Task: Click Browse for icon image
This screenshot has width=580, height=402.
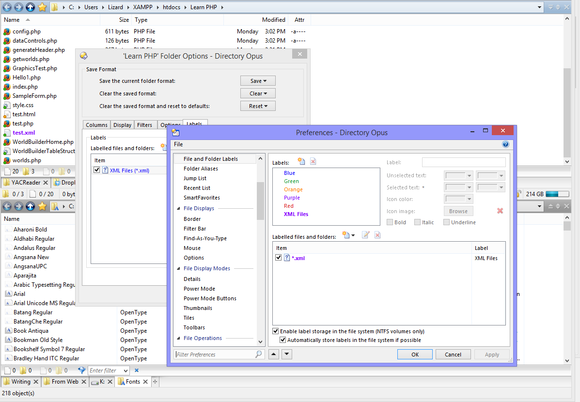Action: 458,211
